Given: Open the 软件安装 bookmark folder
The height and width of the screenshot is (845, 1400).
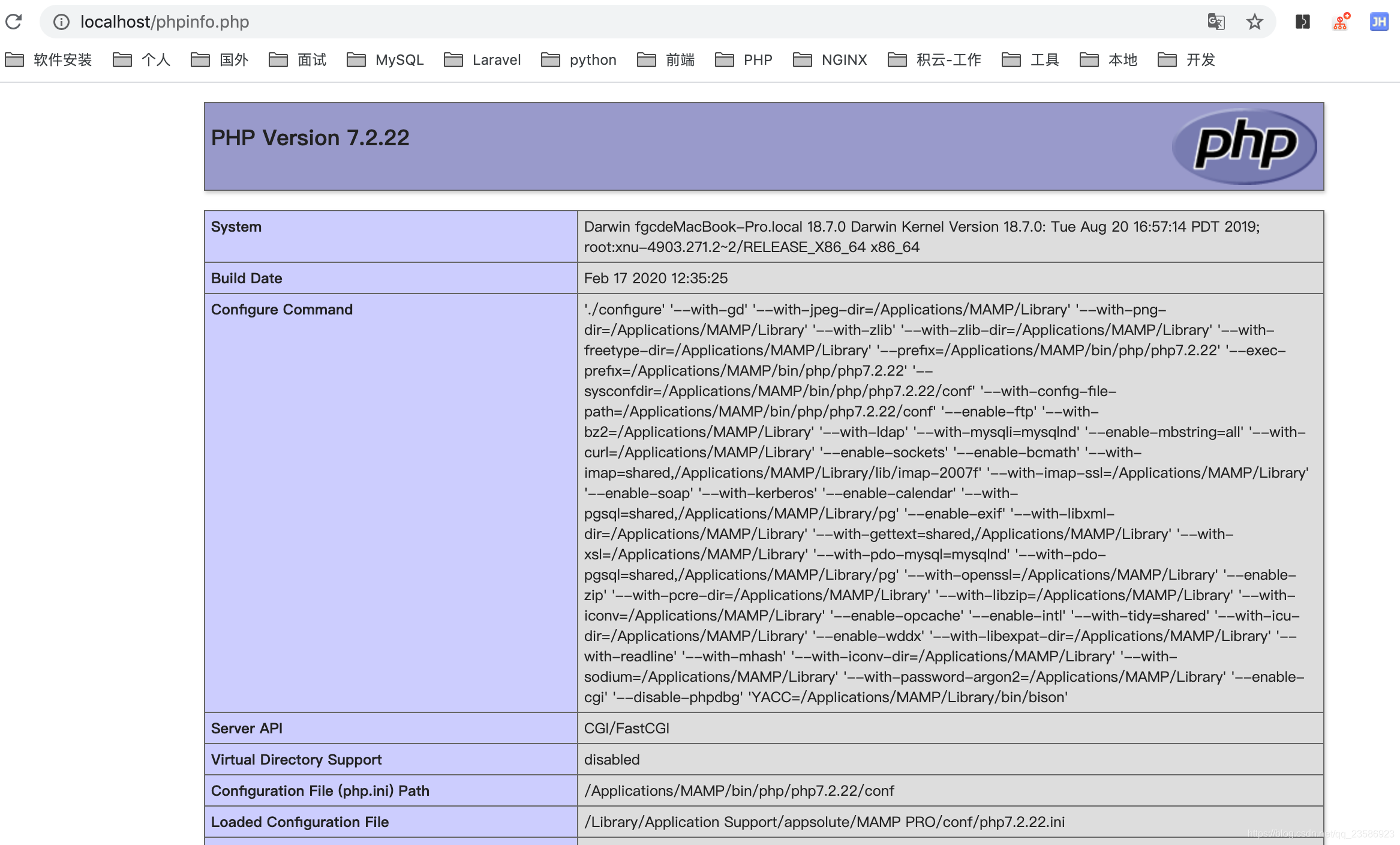Looking at the screenshot, I should click(49, 59).
